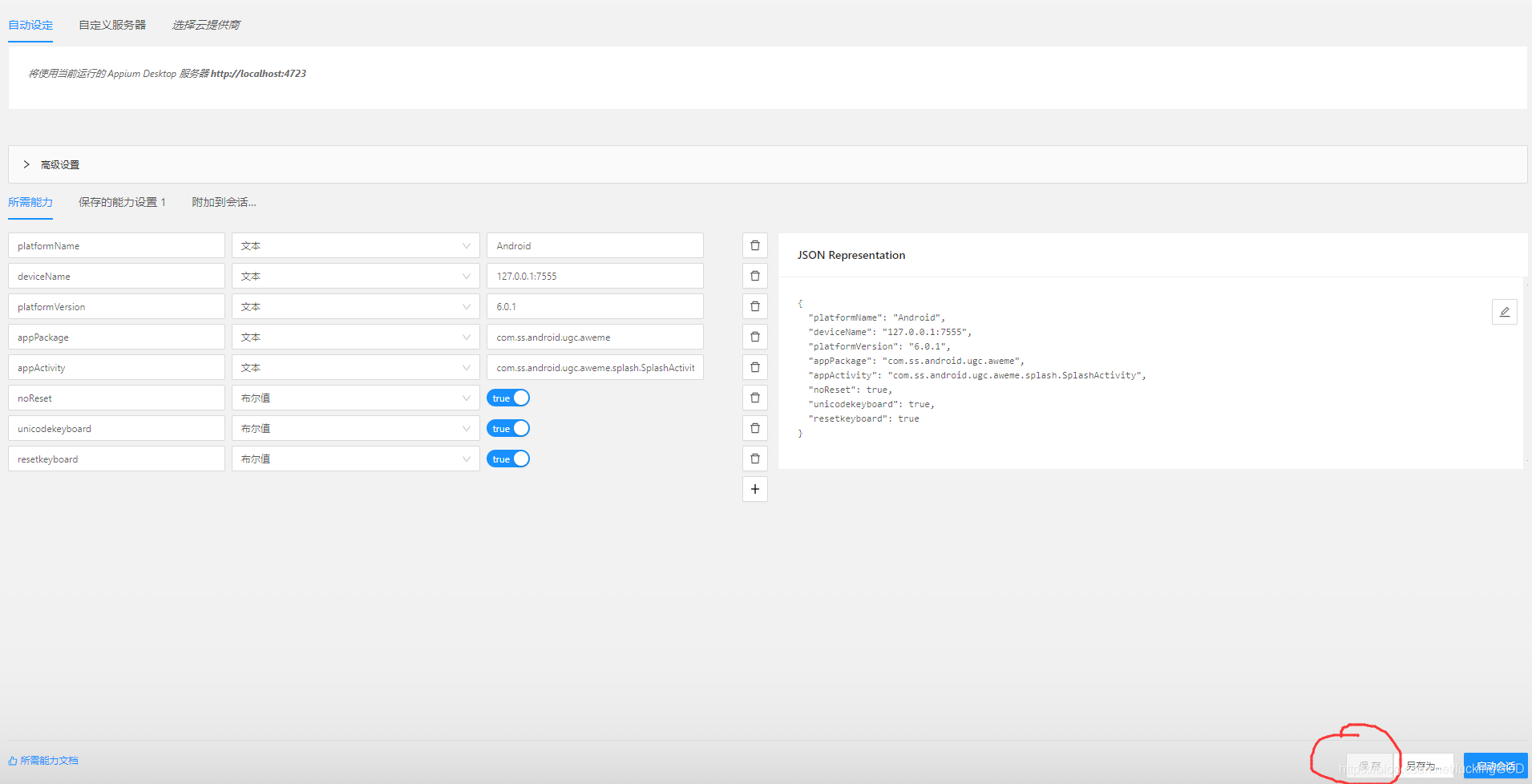
Task: Open type dropdown for appActivity
Action: click(x=356, y=367)
